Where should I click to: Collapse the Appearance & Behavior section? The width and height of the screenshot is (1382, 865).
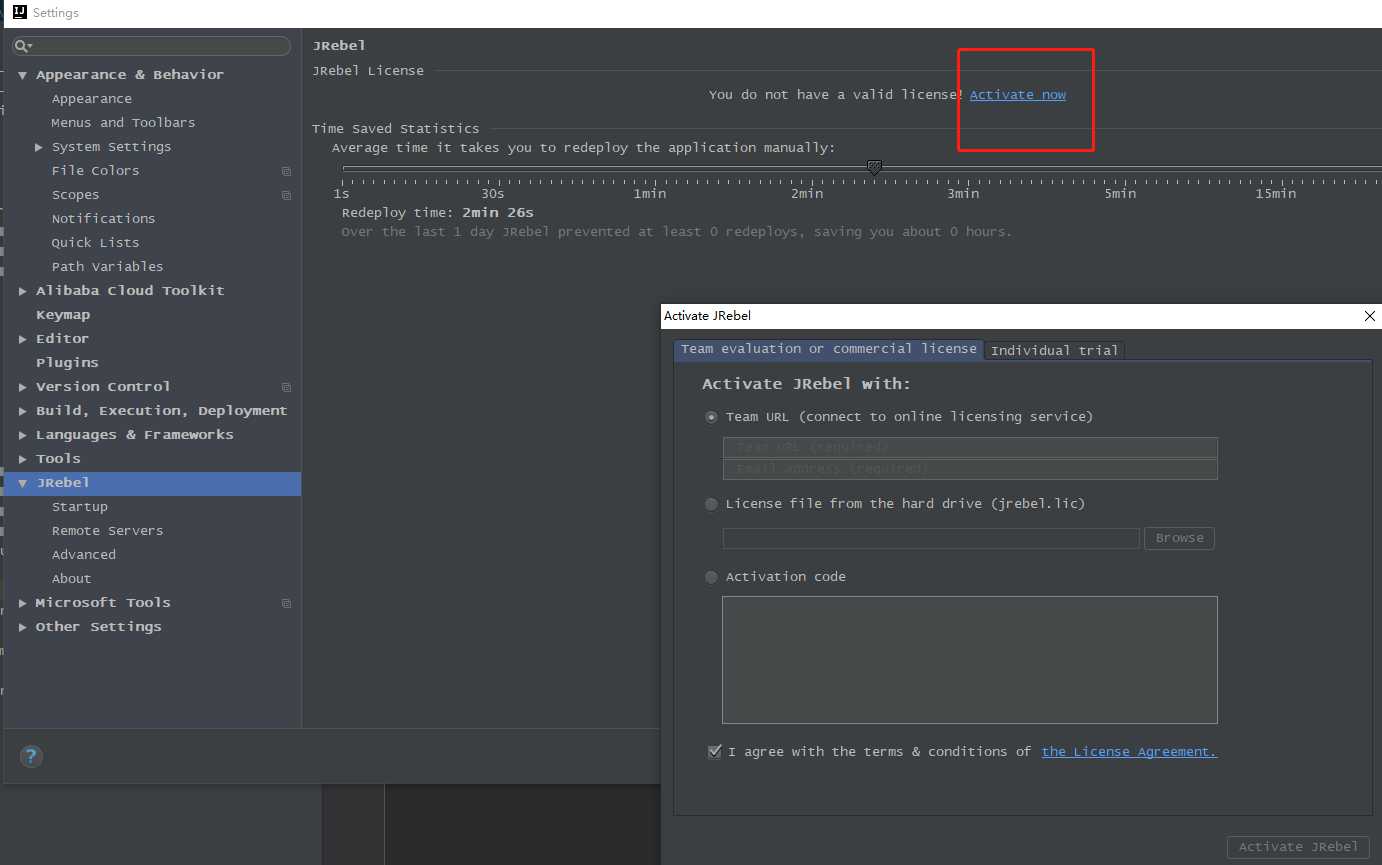click(22, 75)
